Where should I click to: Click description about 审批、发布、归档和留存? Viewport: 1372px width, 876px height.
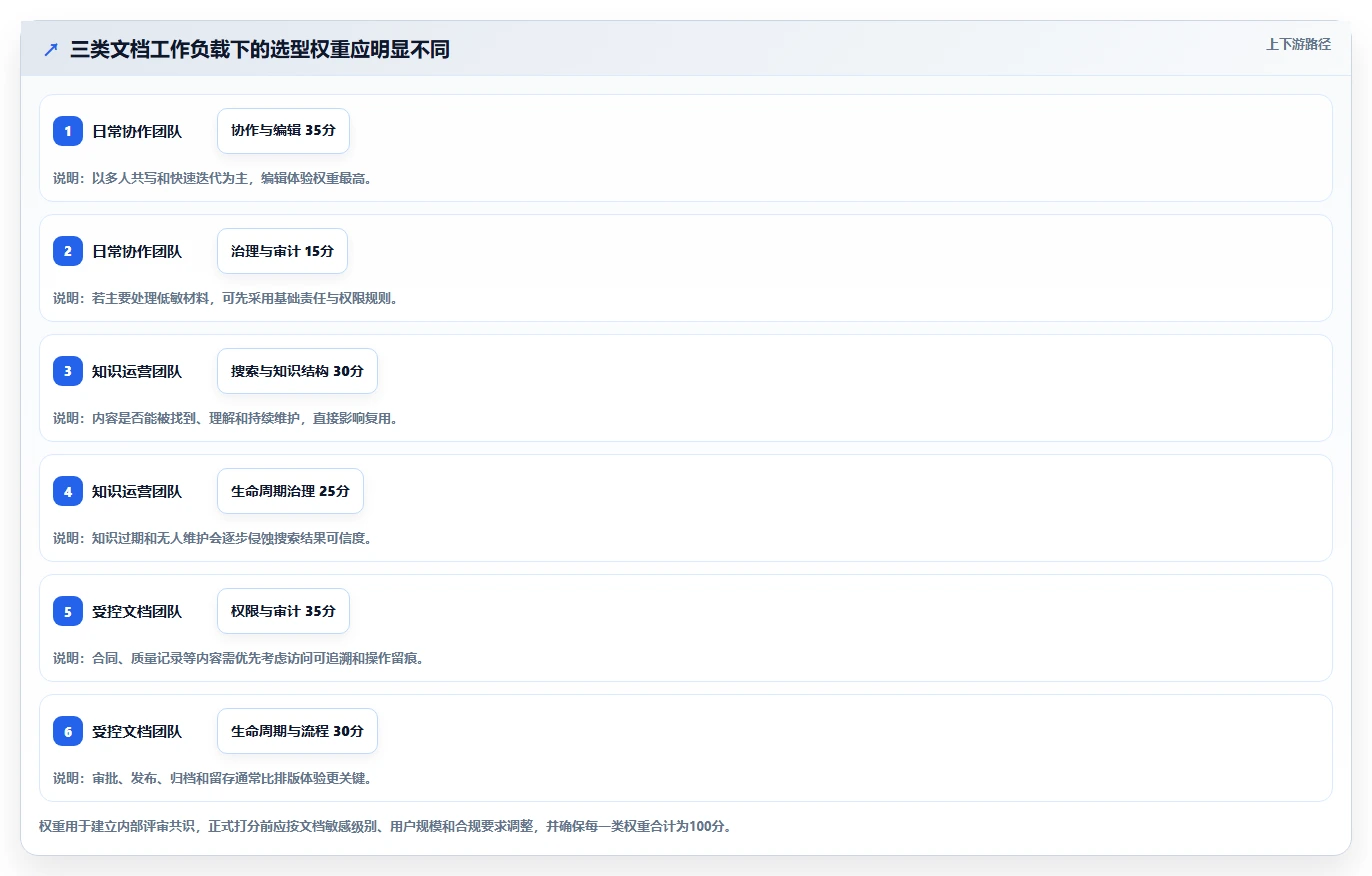click(212, 778)
